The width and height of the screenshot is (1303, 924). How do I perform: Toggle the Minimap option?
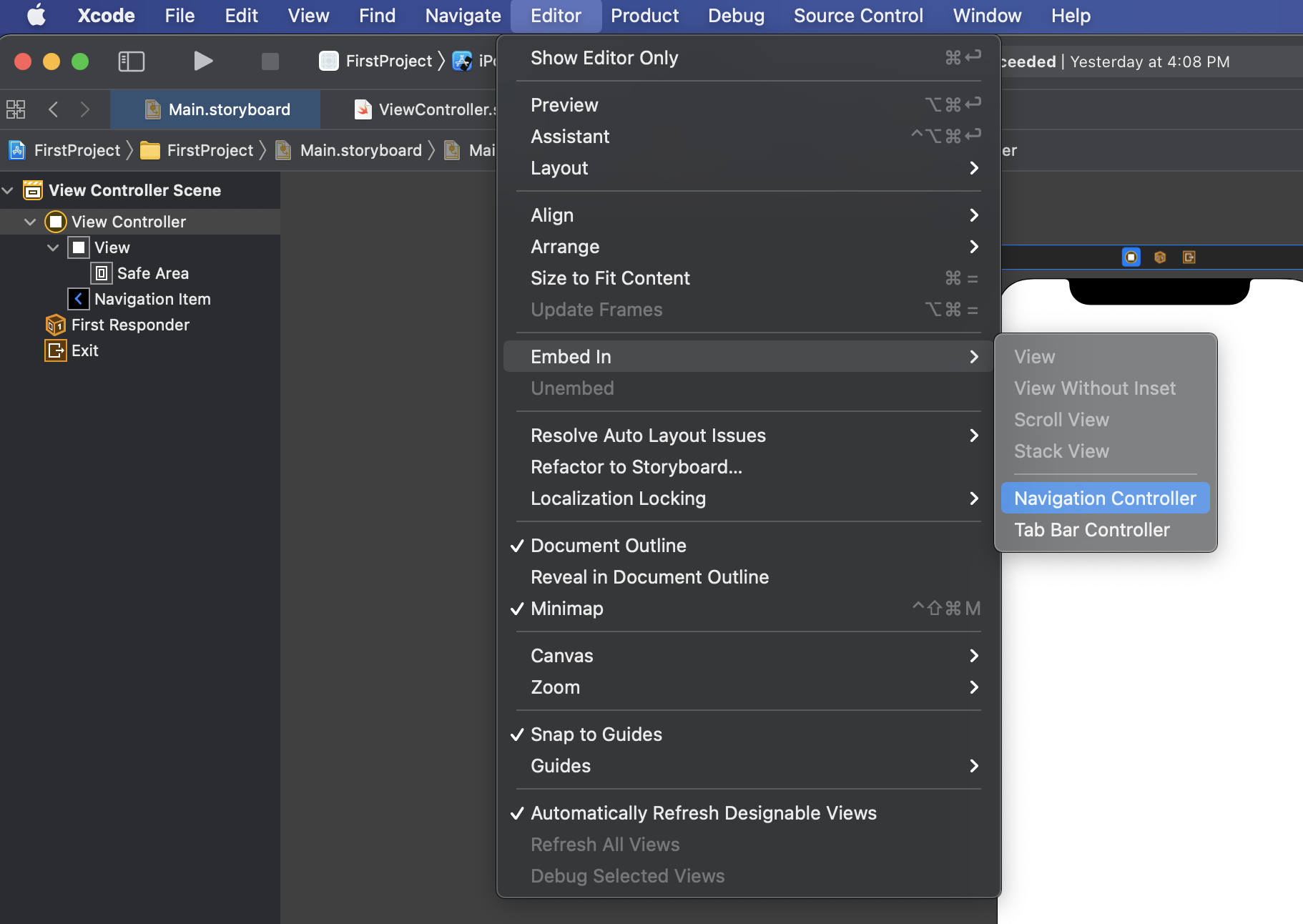(748, 609)
